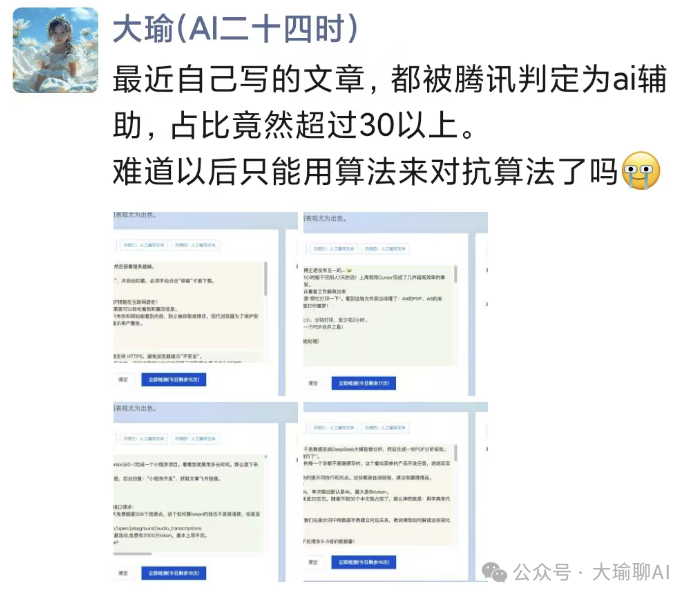Image resolution: width=692 pixels, height=600 pixels.
Task: Open the bottom-left 小程序 article screenshot thumbnail
Action: (206, 492)
